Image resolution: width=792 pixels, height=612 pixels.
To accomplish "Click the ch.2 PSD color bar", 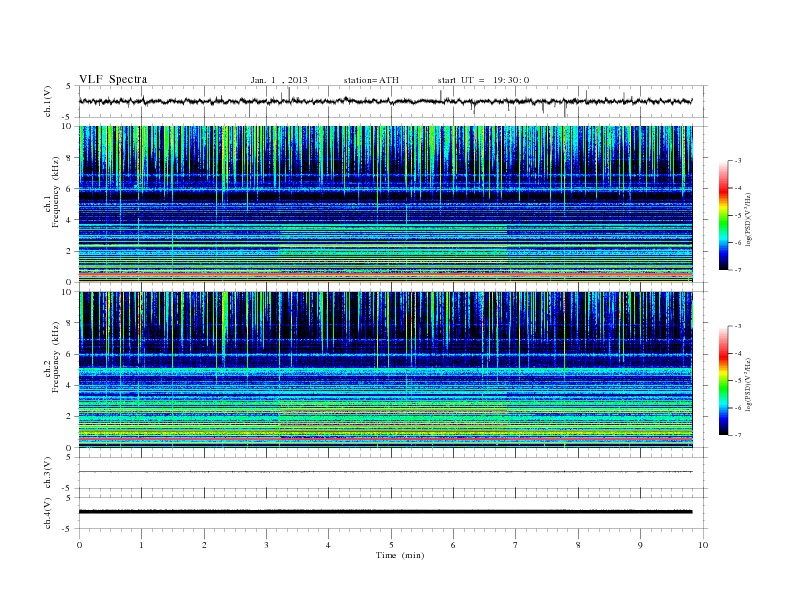I will click(x=723, y=380).
